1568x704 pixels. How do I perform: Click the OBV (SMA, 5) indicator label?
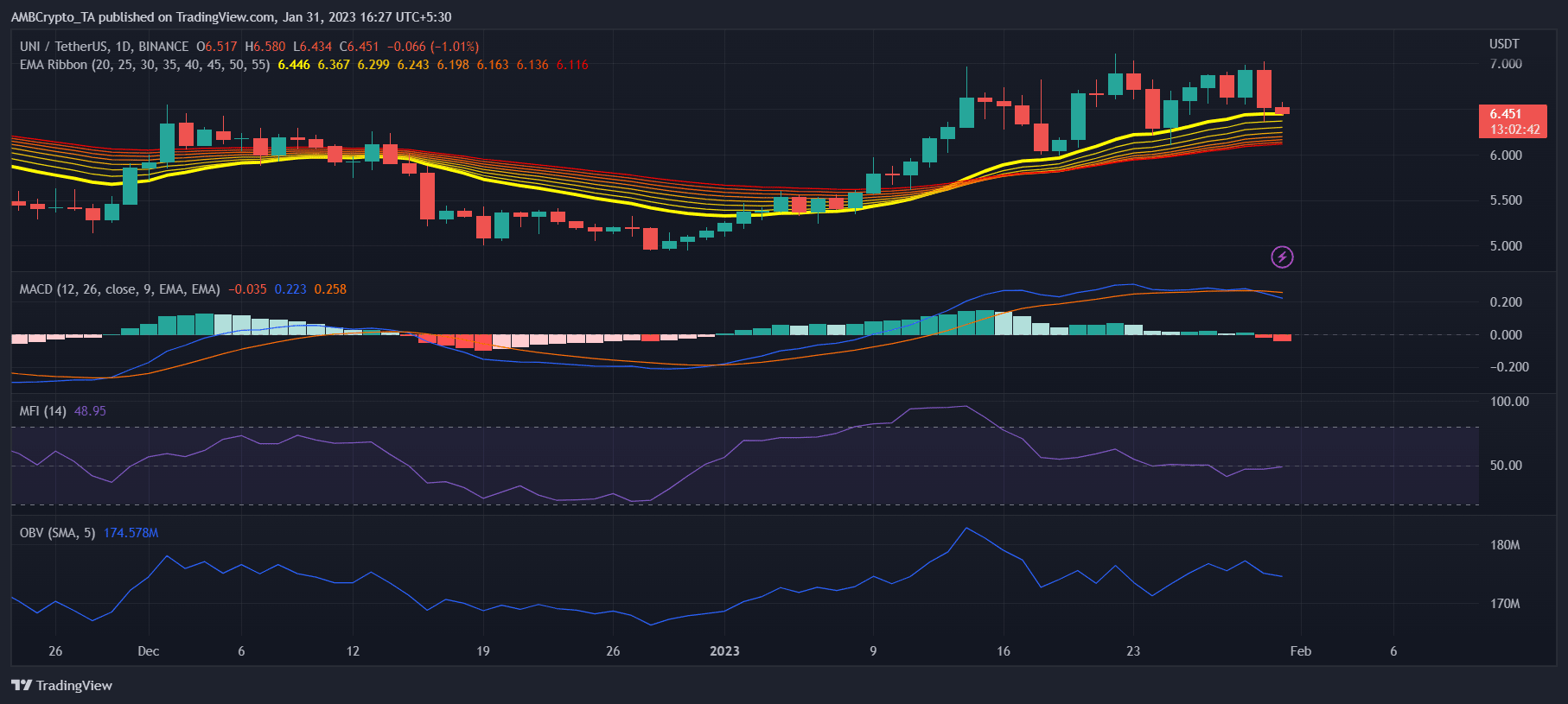57,533
